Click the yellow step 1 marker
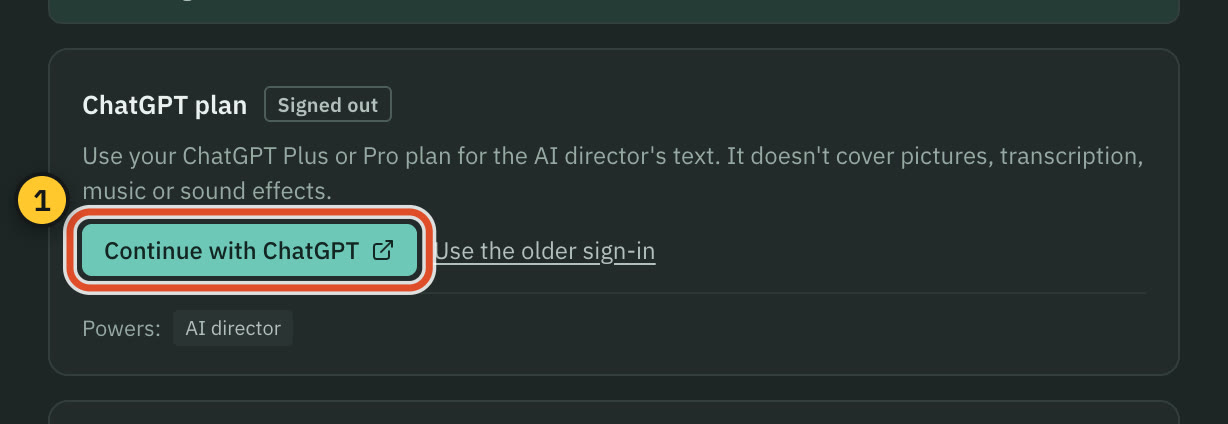 (x=41, y=202)
